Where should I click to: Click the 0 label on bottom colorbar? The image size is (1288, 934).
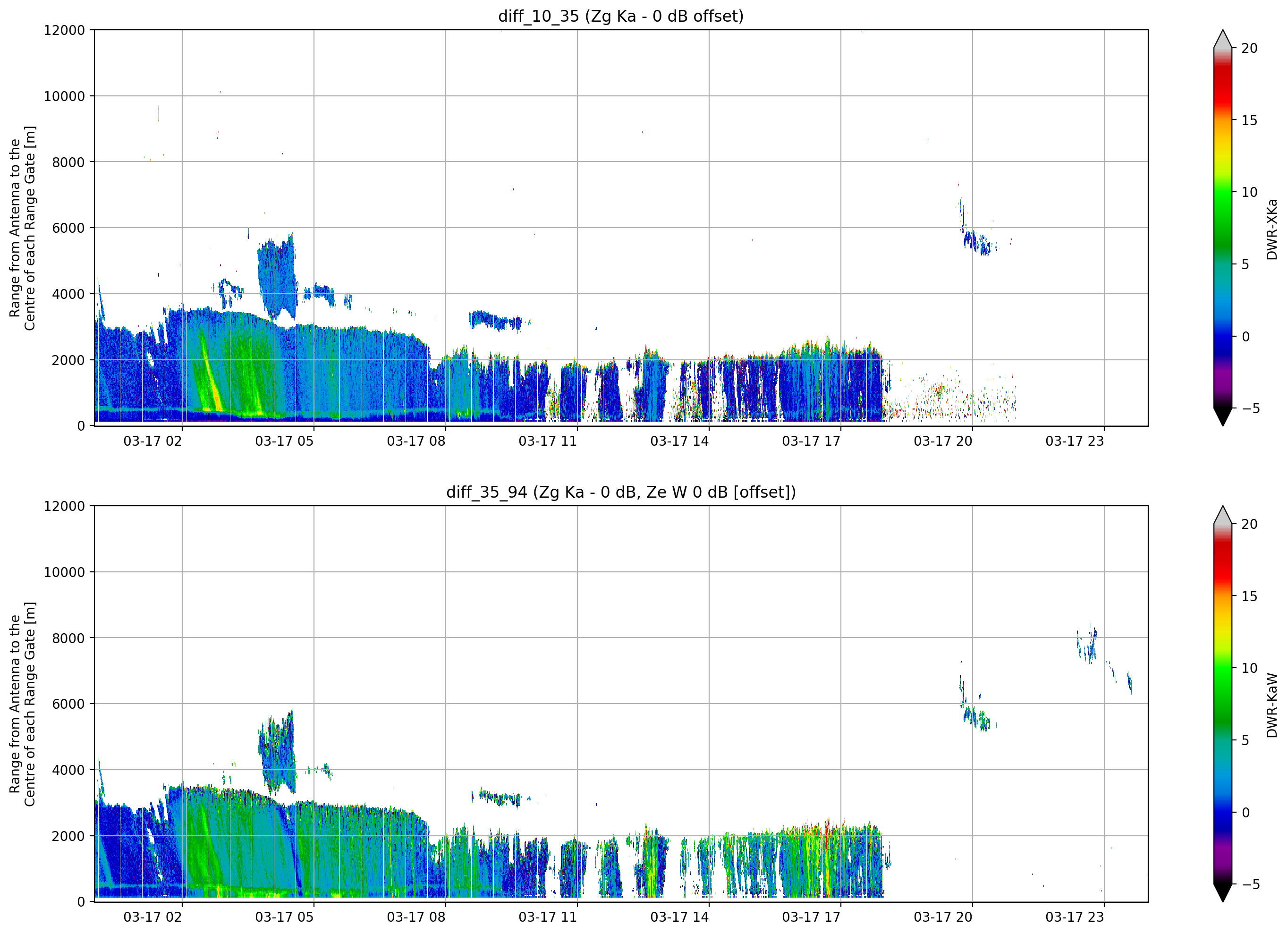[x=1246, y=813]
